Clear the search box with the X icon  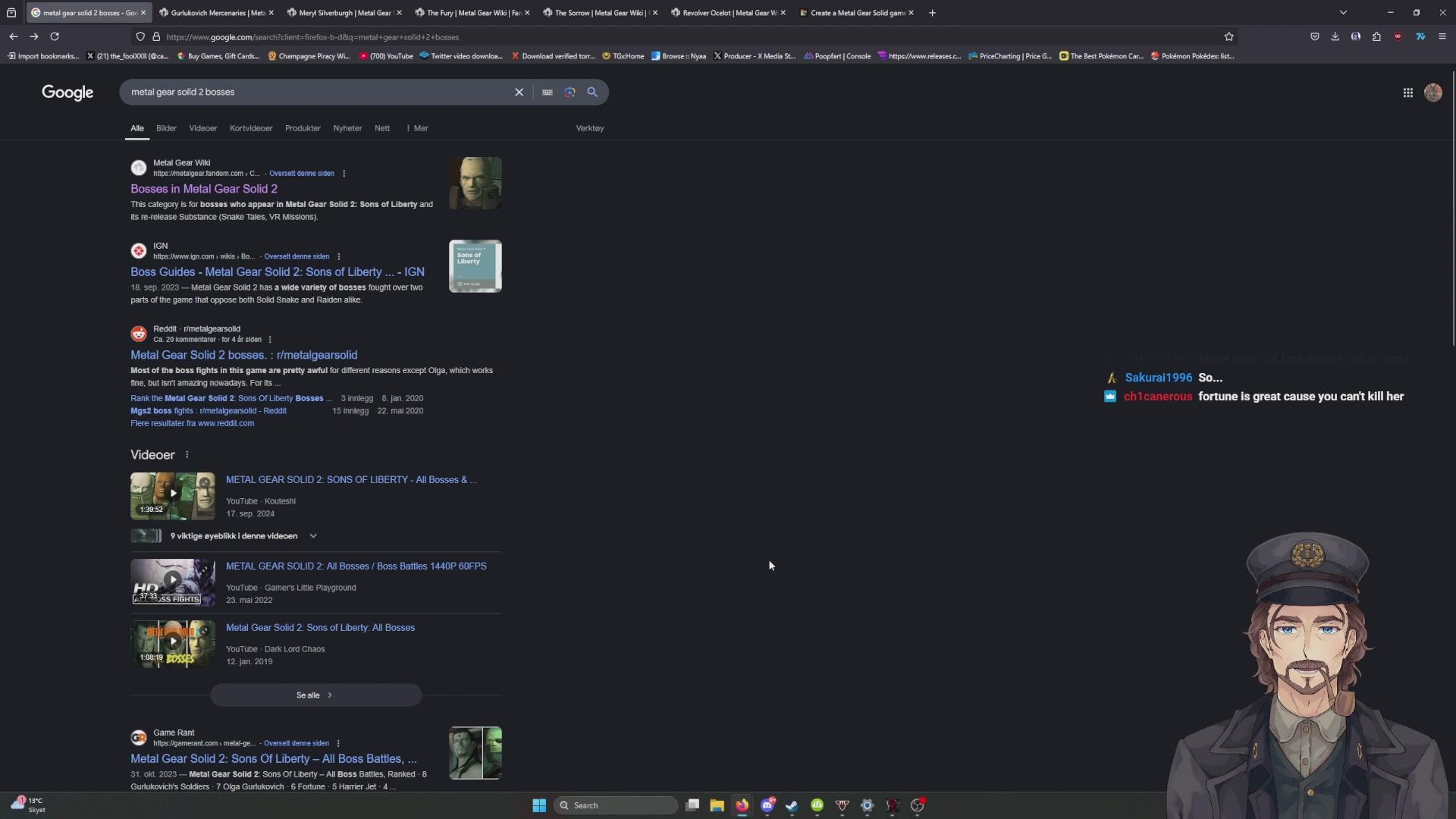[519, 92]
